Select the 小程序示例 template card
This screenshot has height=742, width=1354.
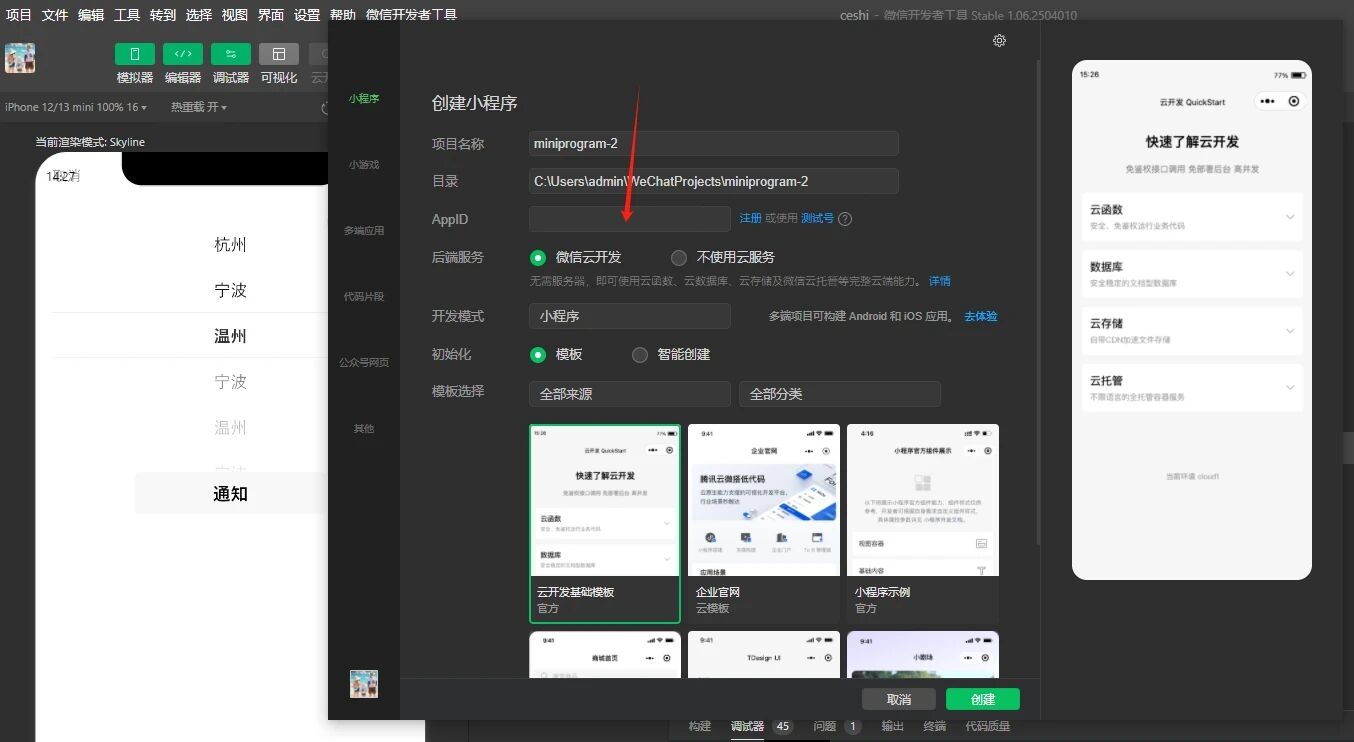point(923,524)
